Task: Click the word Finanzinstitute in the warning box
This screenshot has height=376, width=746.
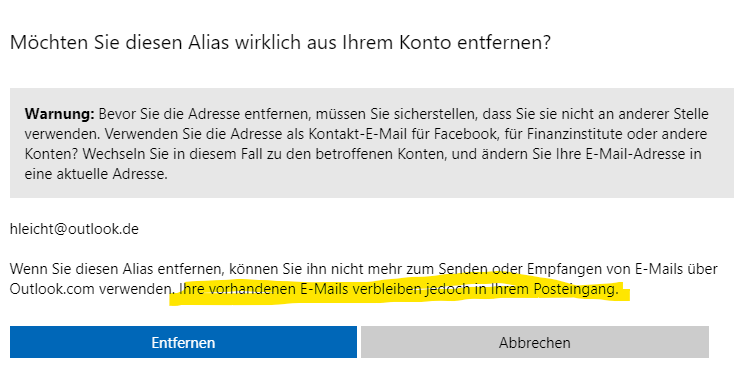Action: pos(570,134)
